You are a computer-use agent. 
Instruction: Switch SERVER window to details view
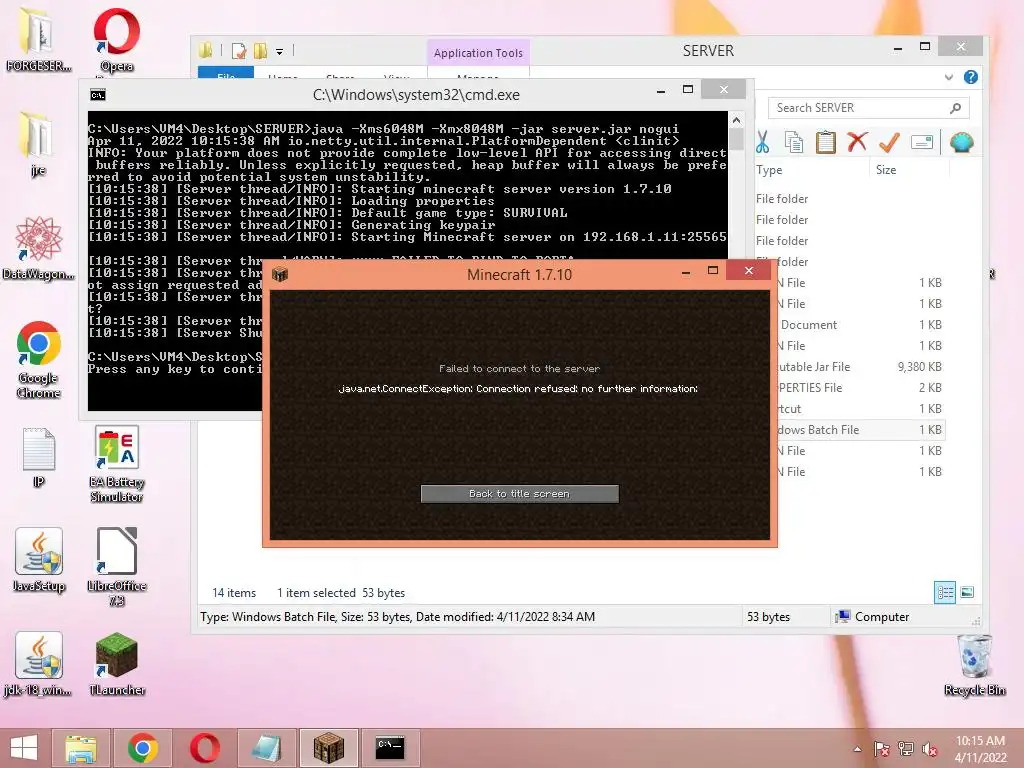(944, 592)
